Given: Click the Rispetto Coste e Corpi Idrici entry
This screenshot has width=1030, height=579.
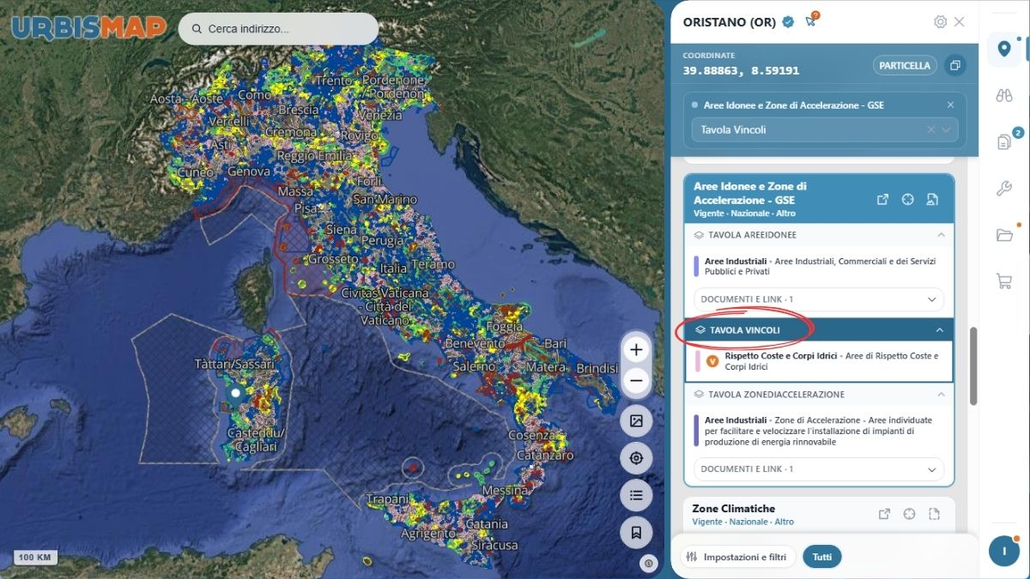Looking at the screenshot, I should point(818,361).
